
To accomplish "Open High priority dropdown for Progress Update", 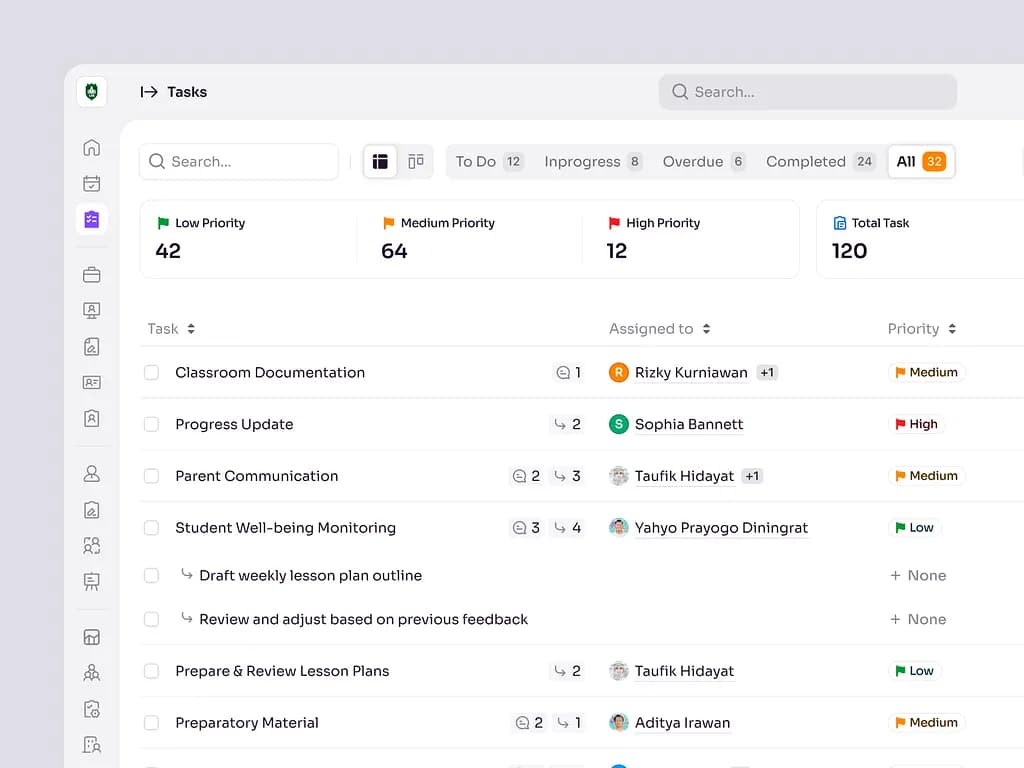I will click(916, 424).
